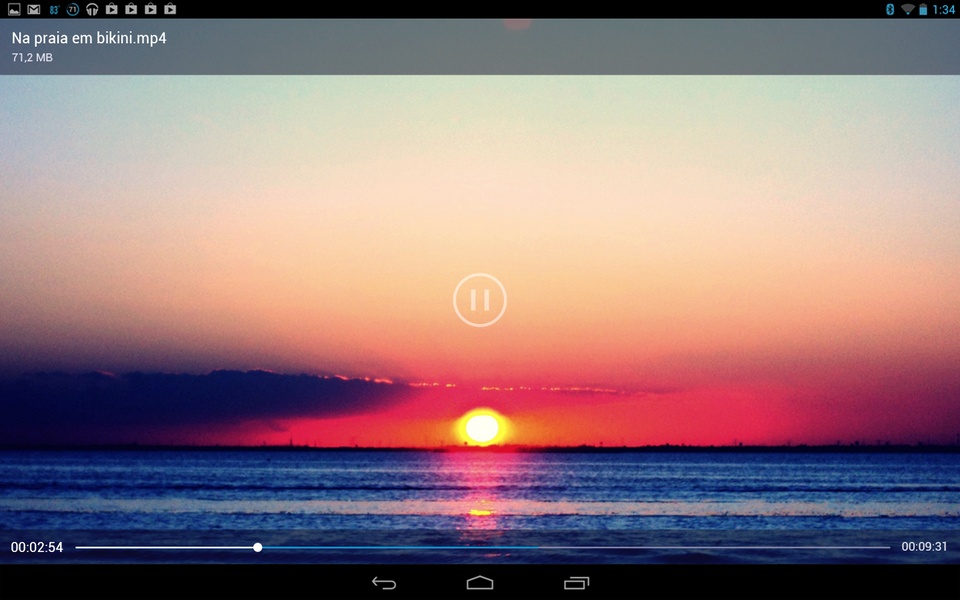Tap the Wi-Fi signal status icon
Image resolution: width=960 pixels, height=600 pixels.
click(x=908, y=9)
